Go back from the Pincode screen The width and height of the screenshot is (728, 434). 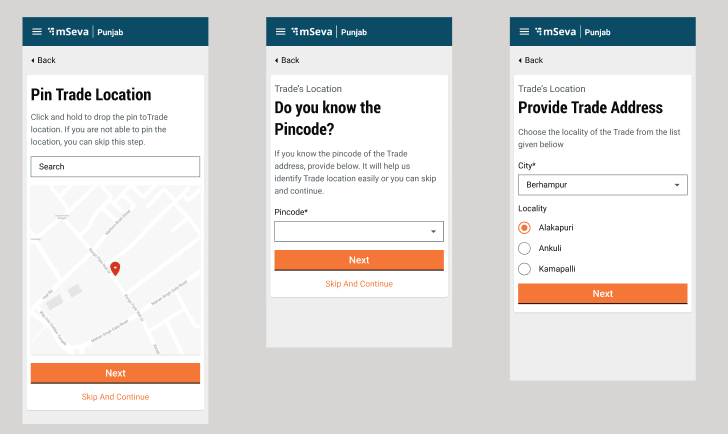[286, 60]
